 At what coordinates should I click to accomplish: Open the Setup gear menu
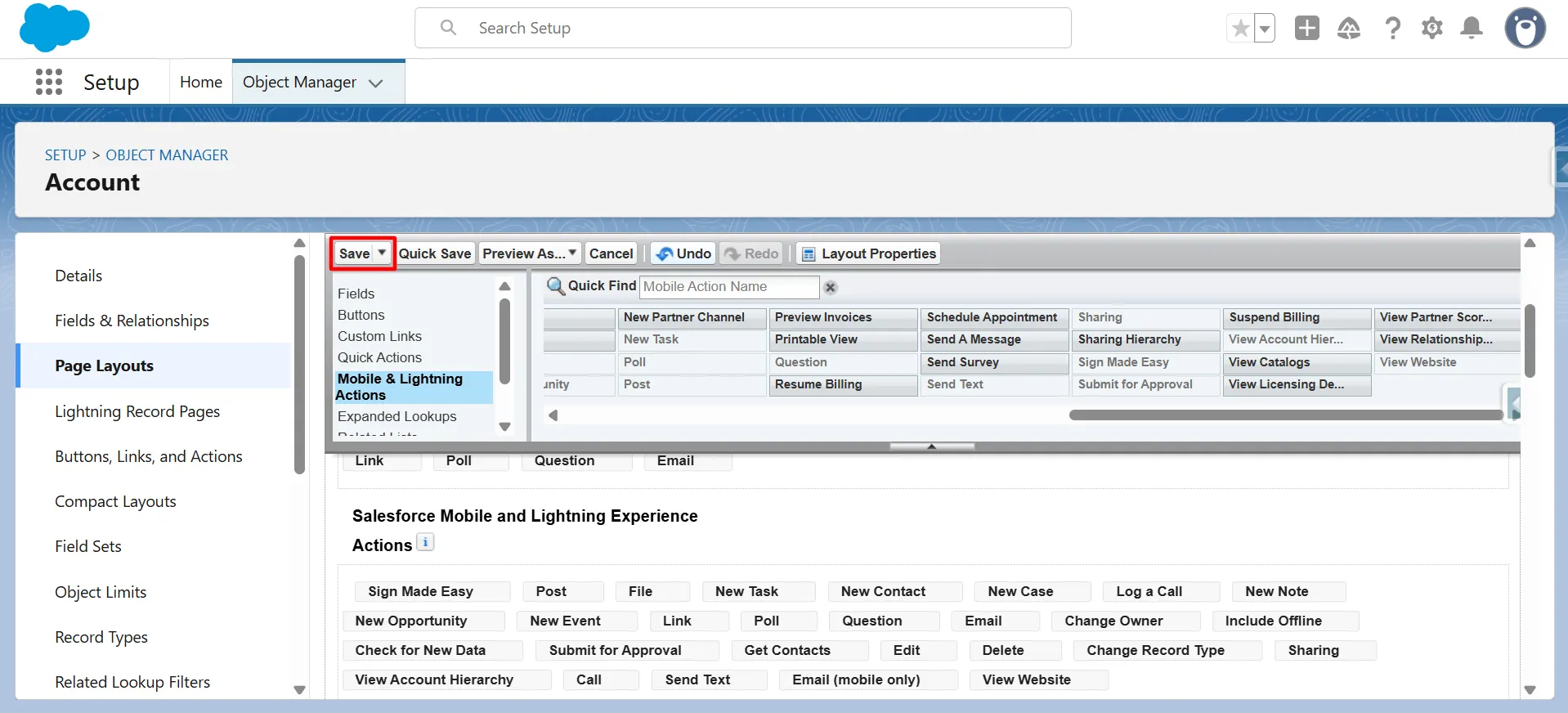[x=1432, y=29]
